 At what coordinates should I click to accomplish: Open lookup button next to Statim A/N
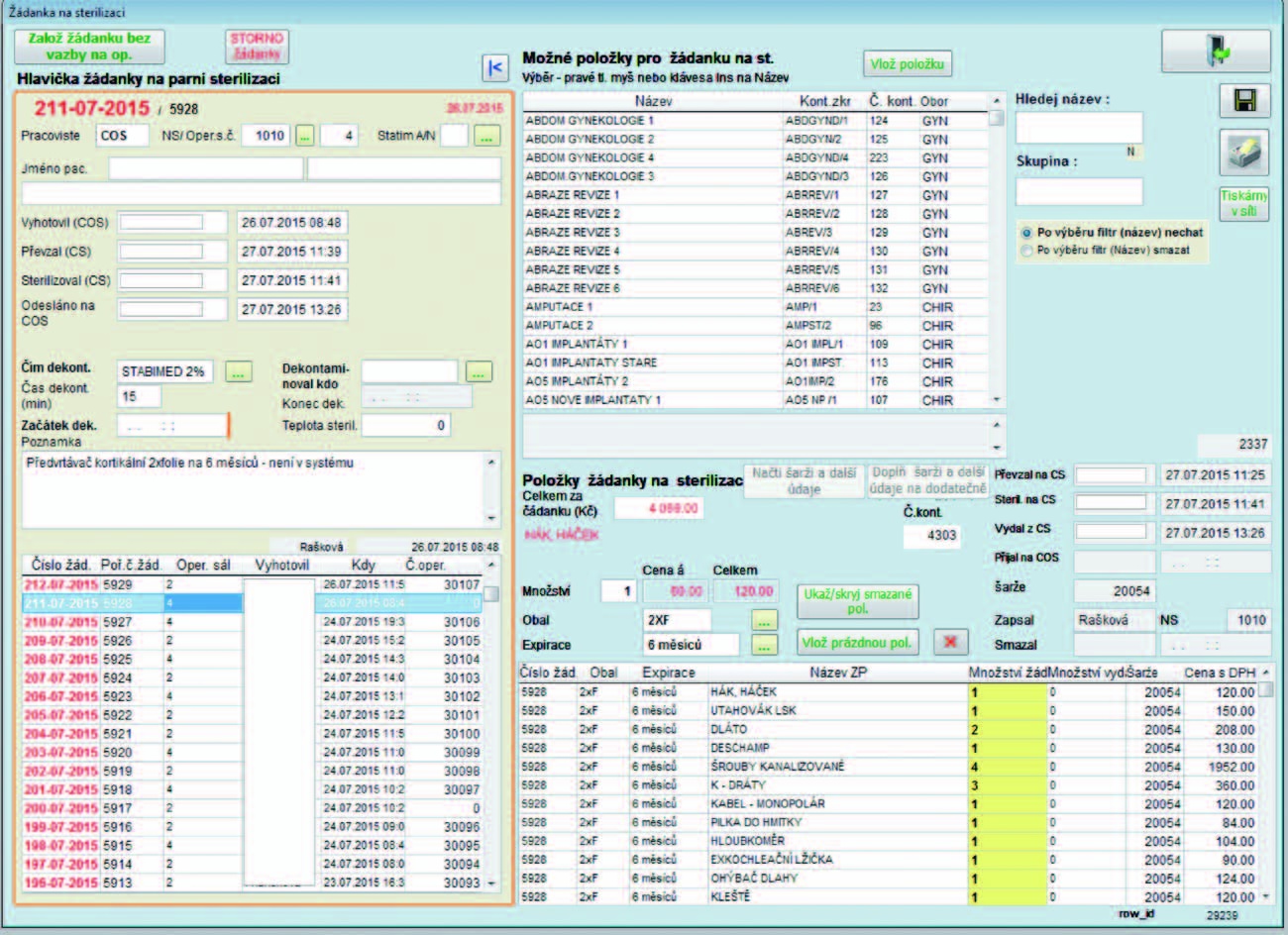(x=485, y=136)
